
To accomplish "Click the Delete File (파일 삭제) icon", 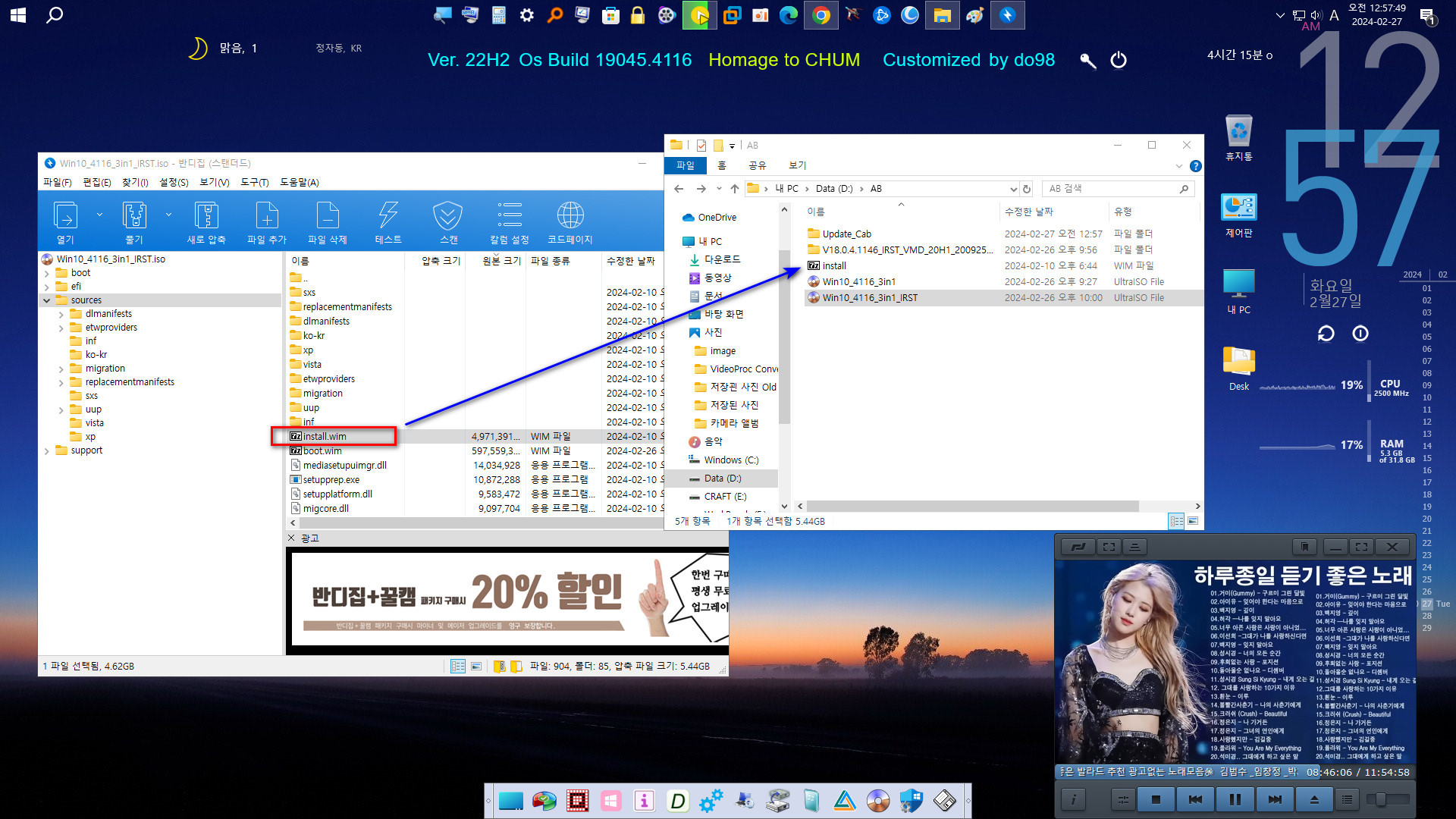I will point(328,221).
